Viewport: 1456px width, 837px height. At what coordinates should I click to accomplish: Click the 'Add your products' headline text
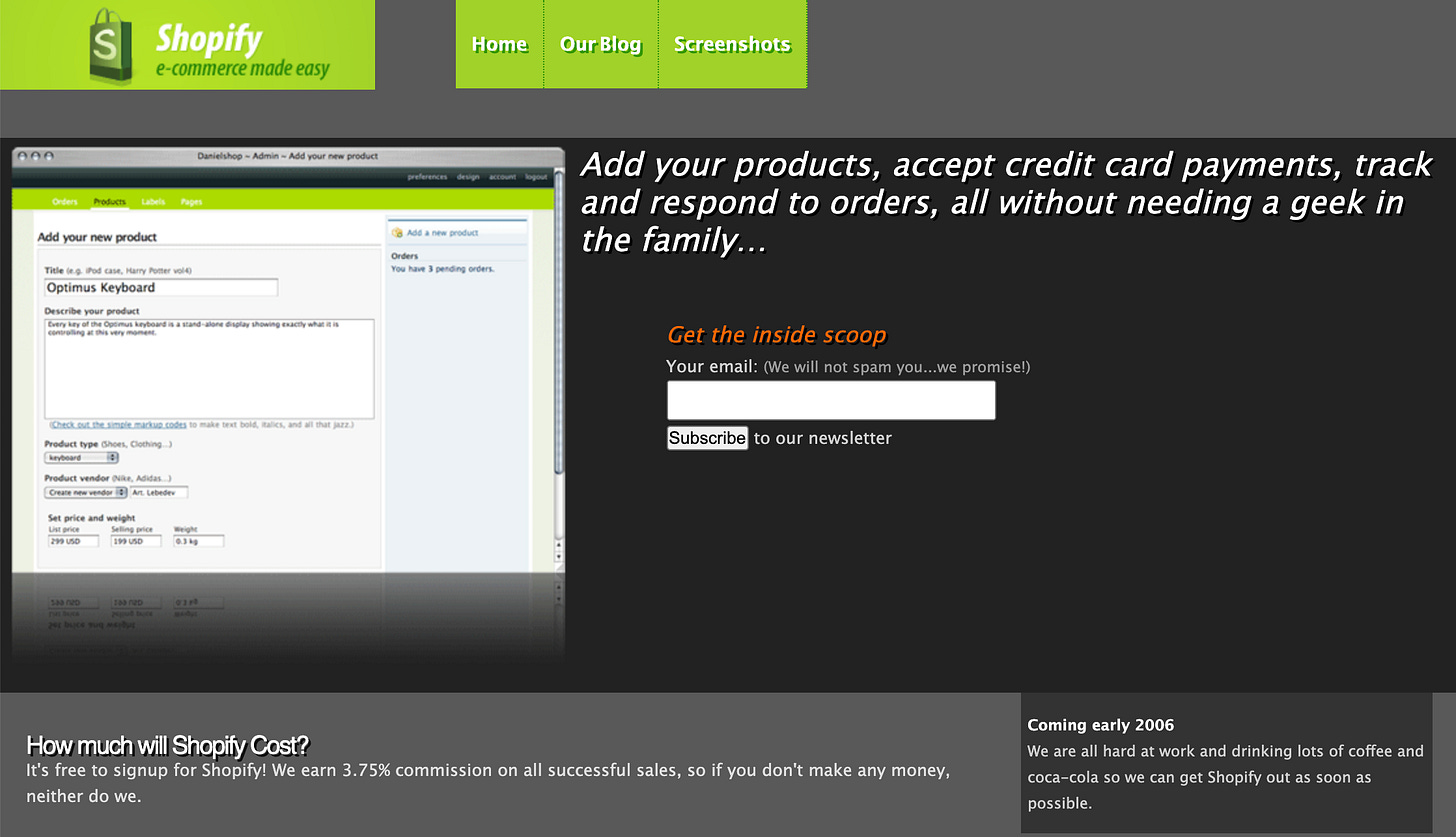click(x=1006, y=202)
